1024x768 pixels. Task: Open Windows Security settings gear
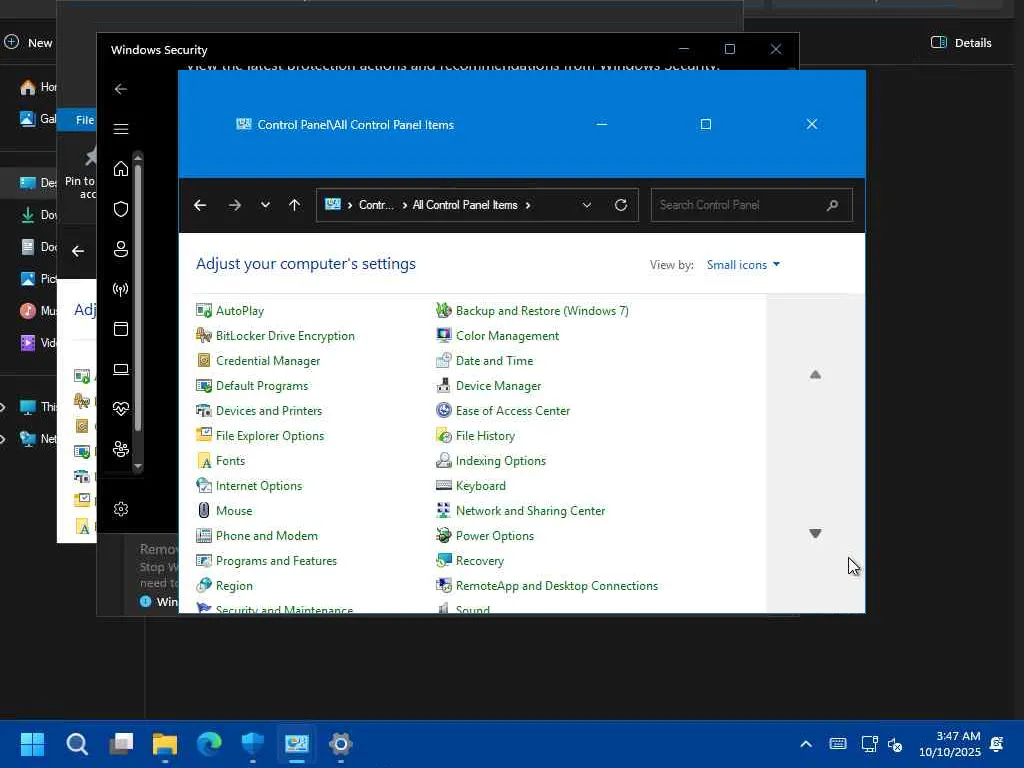point(121,509)
